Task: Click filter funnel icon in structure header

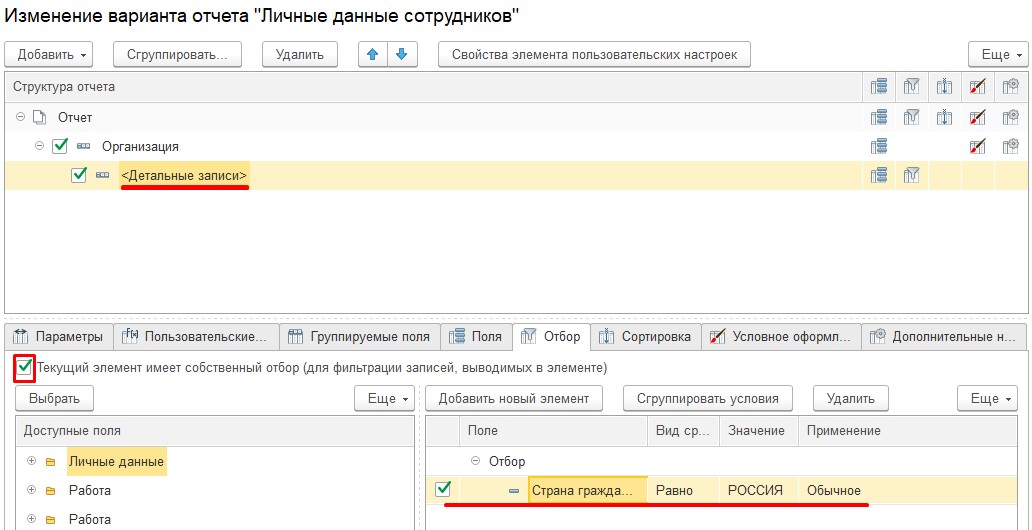Action: click(912, 86)
